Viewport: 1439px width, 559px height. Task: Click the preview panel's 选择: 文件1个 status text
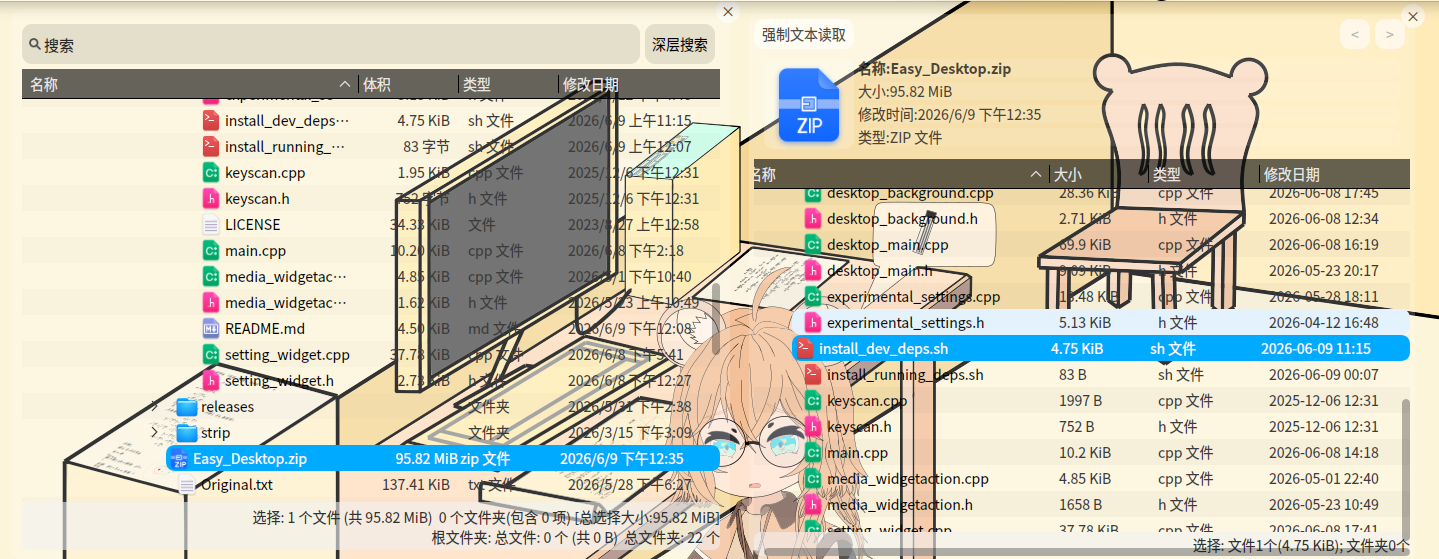[x=1300, y=546]
